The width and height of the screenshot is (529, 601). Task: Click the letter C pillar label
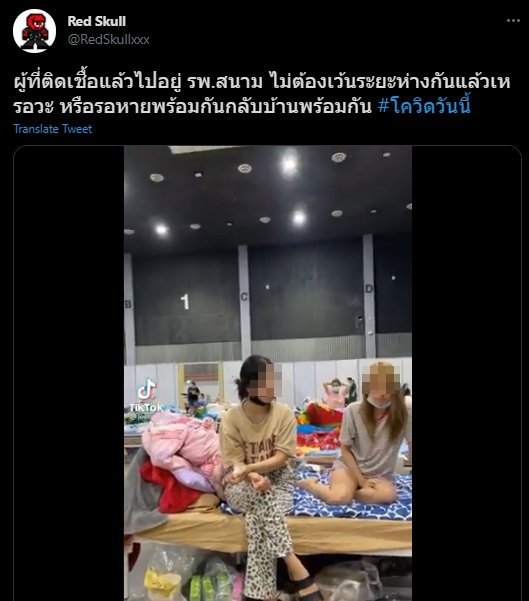tap(244, 297)
